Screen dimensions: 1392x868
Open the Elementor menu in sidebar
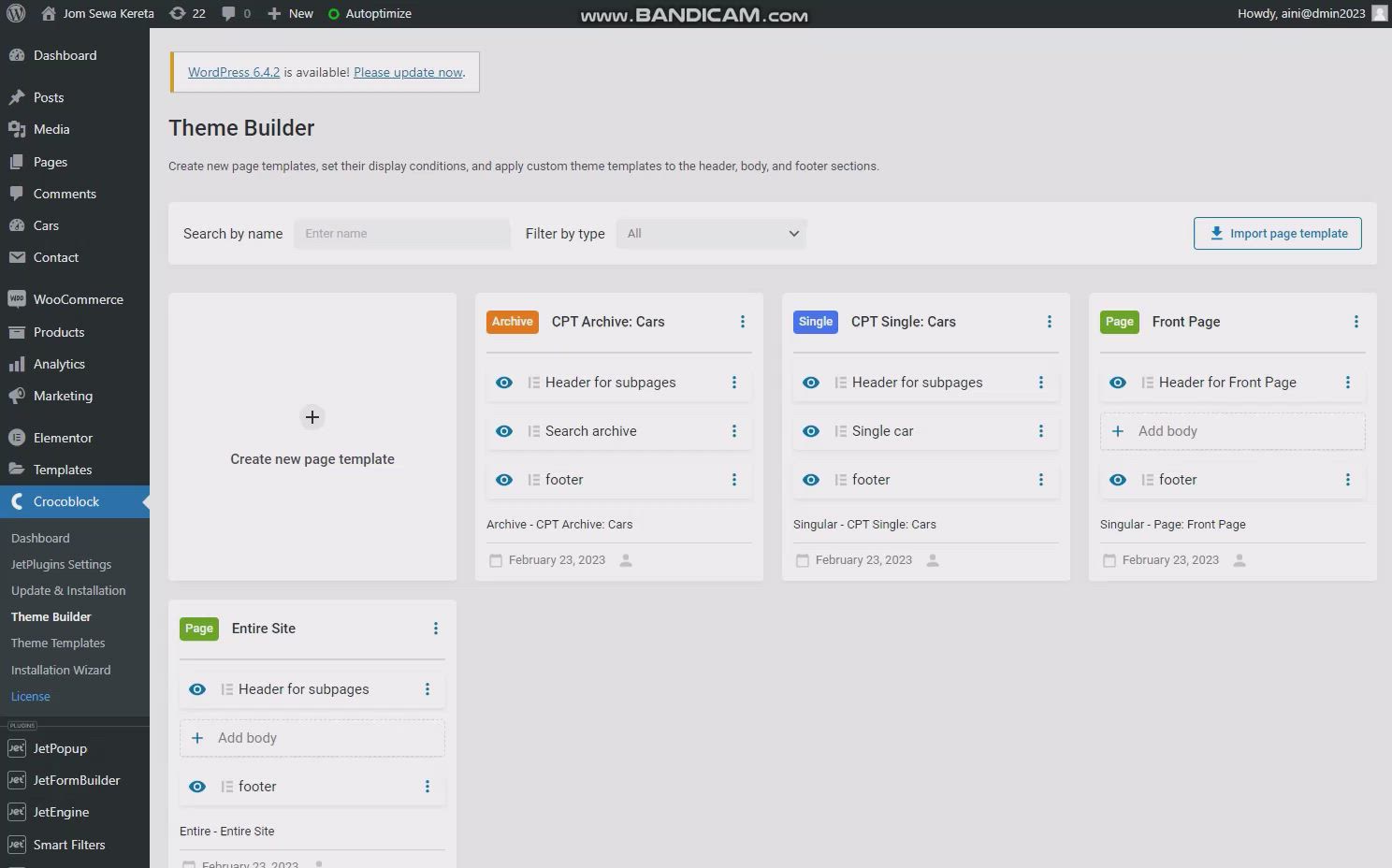[63, 438]
